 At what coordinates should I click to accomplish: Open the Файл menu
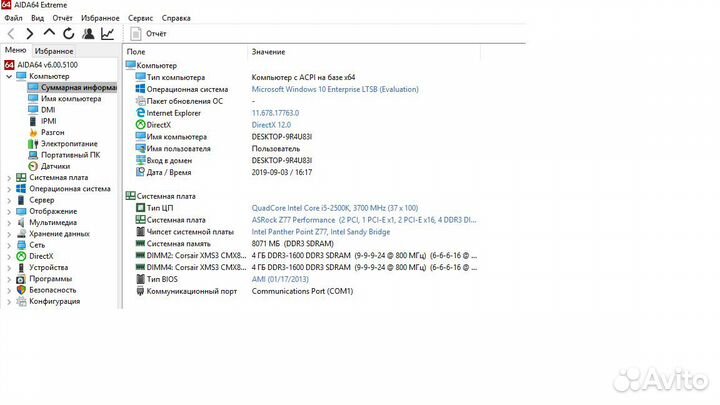tap(13, 18)
